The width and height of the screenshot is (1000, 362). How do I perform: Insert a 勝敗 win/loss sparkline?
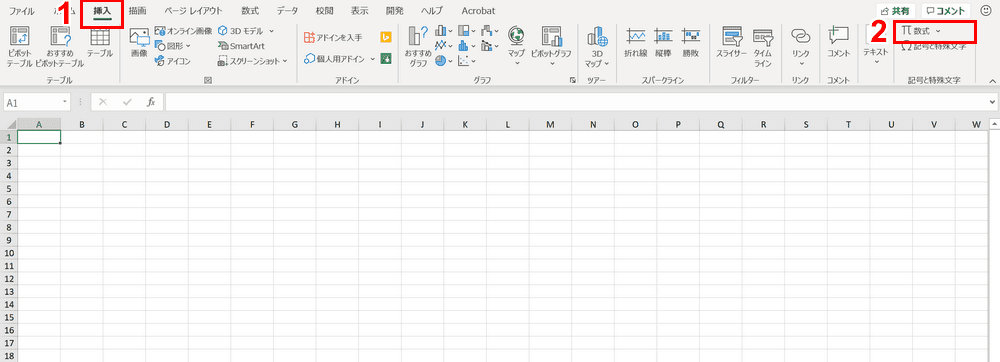(x=691, y=42)
